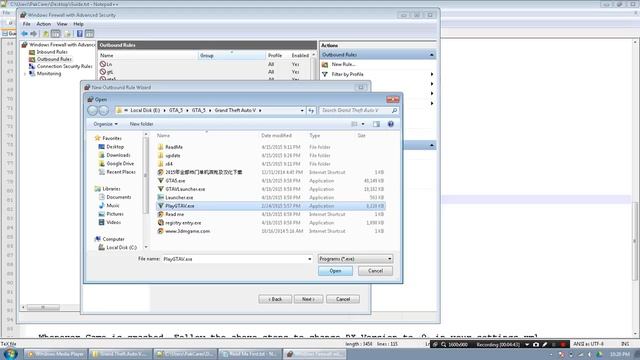This screenshot has height=360, width=640.
Task: Refresh the Grand Theft Auto V folder view
Action: coord(311,110)
